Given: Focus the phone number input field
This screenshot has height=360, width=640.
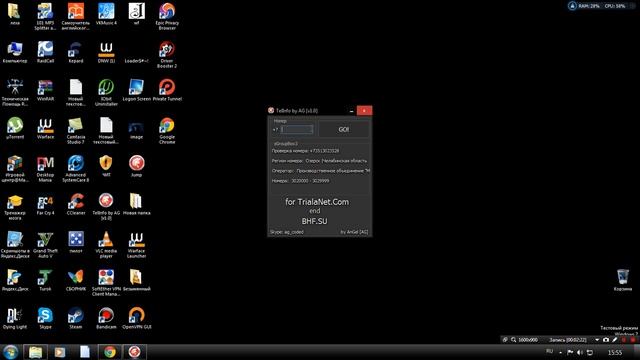Looking at the screenshot, I should 297,129.
